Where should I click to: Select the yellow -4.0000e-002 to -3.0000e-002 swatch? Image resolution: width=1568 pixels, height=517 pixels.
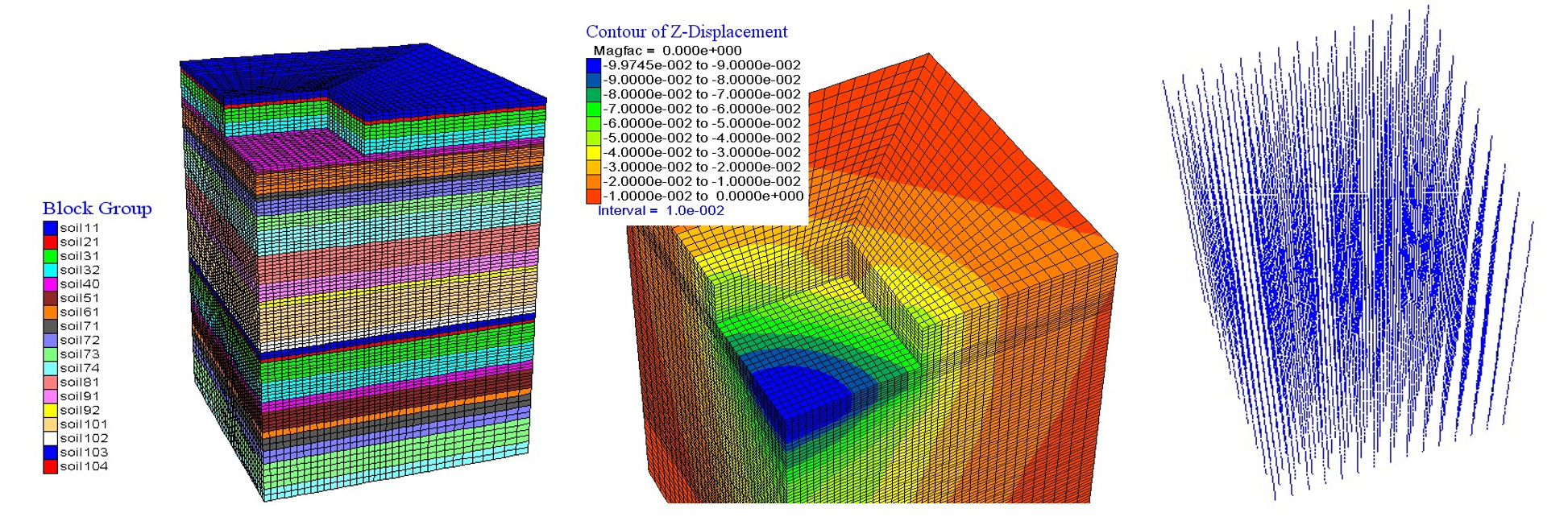tap(594, 152)
